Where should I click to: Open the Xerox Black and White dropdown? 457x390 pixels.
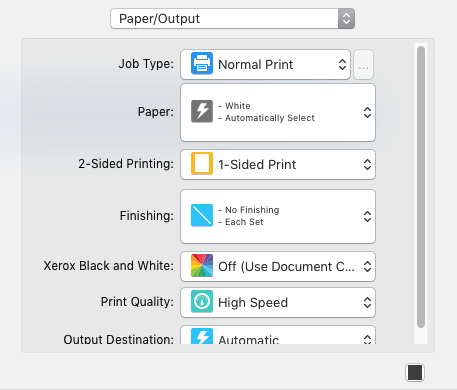point(278,267)
